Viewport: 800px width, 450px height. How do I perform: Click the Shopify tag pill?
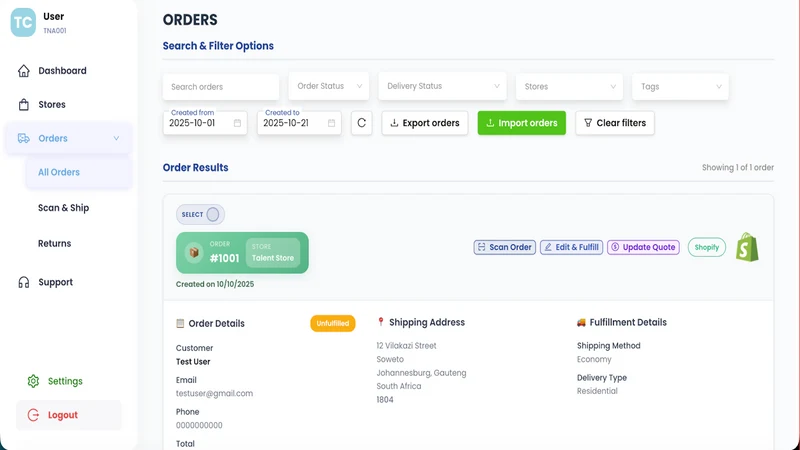pyautogui.click(x=707, y=247)
